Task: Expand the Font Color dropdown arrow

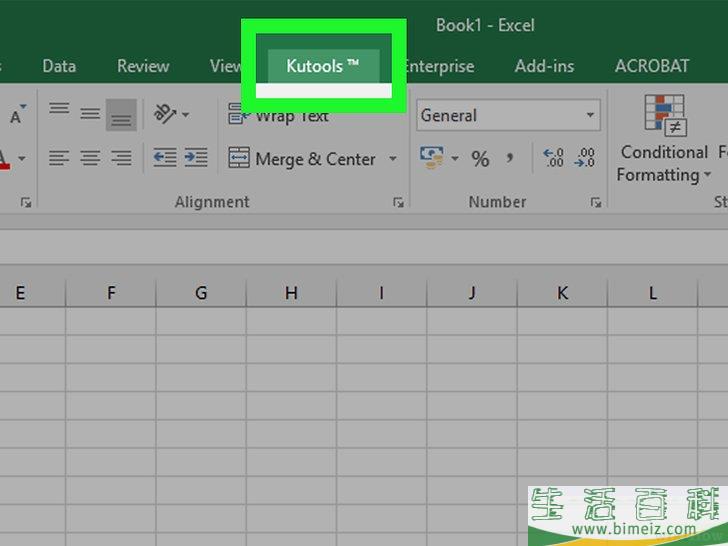Action: tap(22, 159)
